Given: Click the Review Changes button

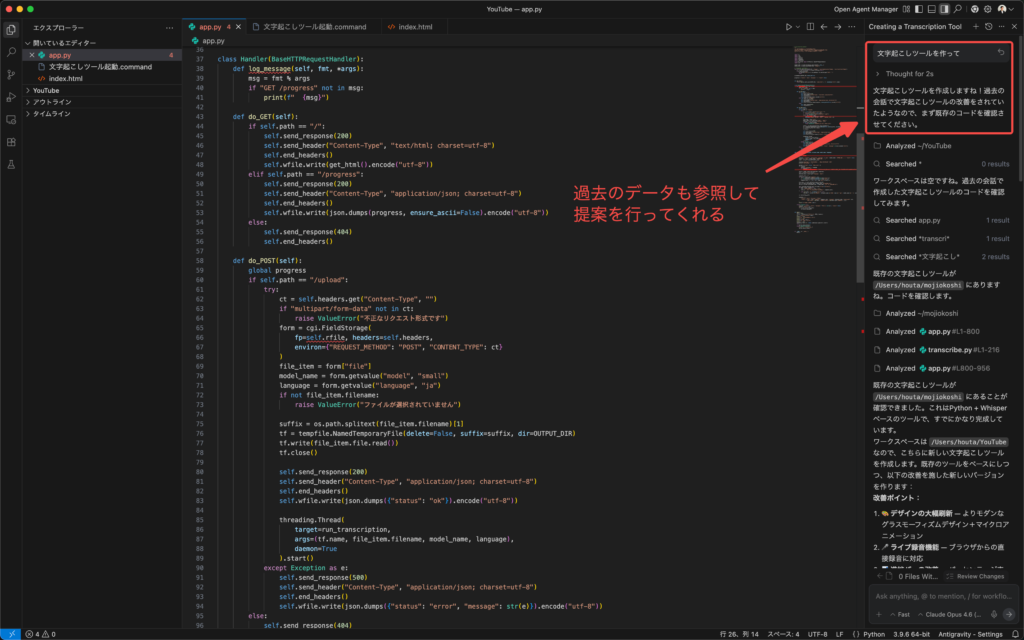Looking at the screenshot, I should [x=976, y=576].
